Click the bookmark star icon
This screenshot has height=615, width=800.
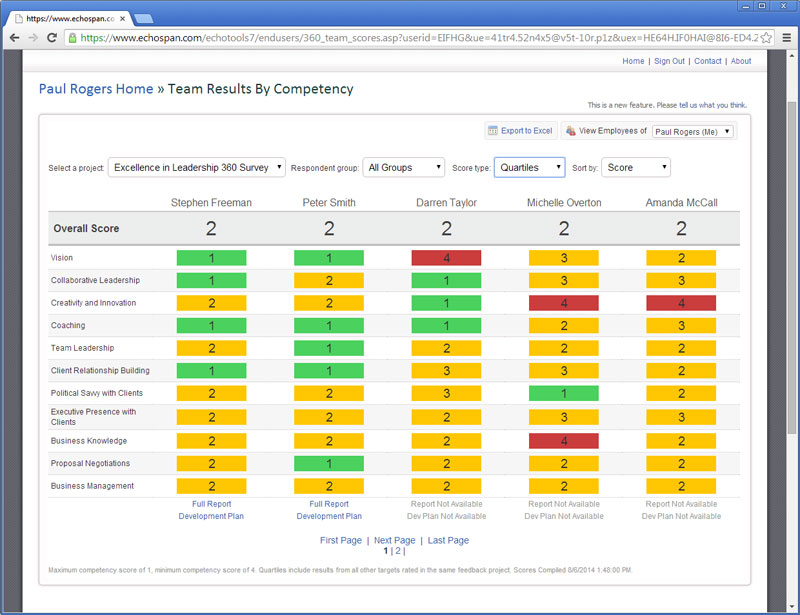click(766, 38)
